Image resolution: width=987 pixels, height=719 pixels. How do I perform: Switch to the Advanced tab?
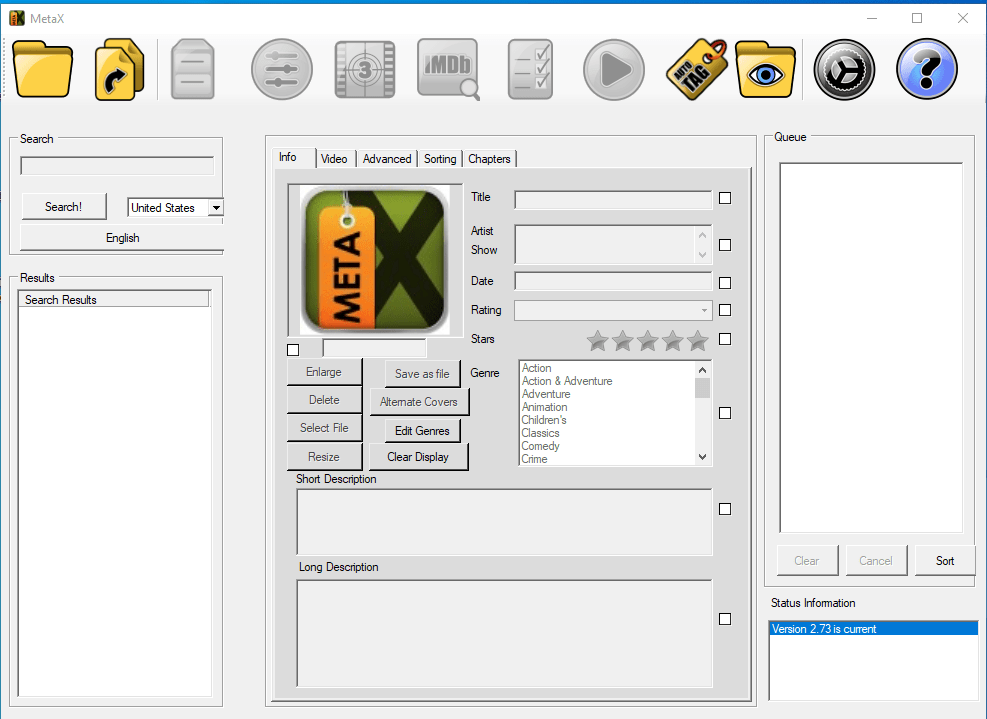(387, 159)
